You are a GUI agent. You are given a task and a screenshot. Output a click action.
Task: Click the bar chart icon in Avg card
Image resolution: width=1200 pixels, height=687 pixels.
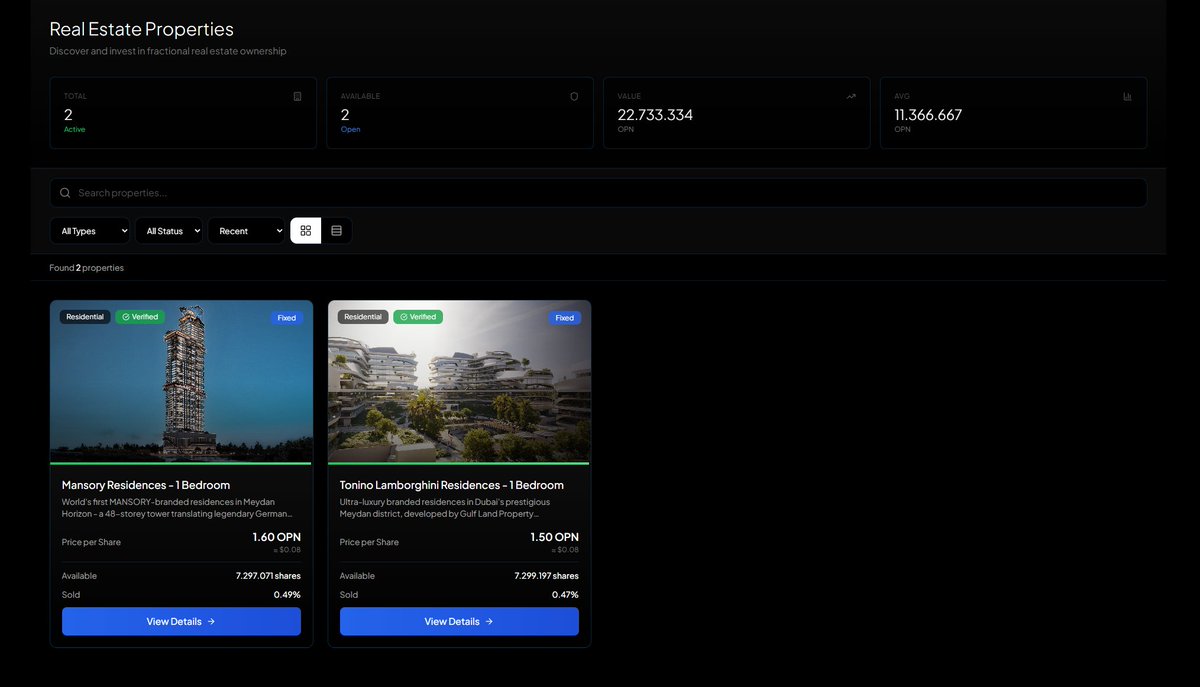[1128, 97]
